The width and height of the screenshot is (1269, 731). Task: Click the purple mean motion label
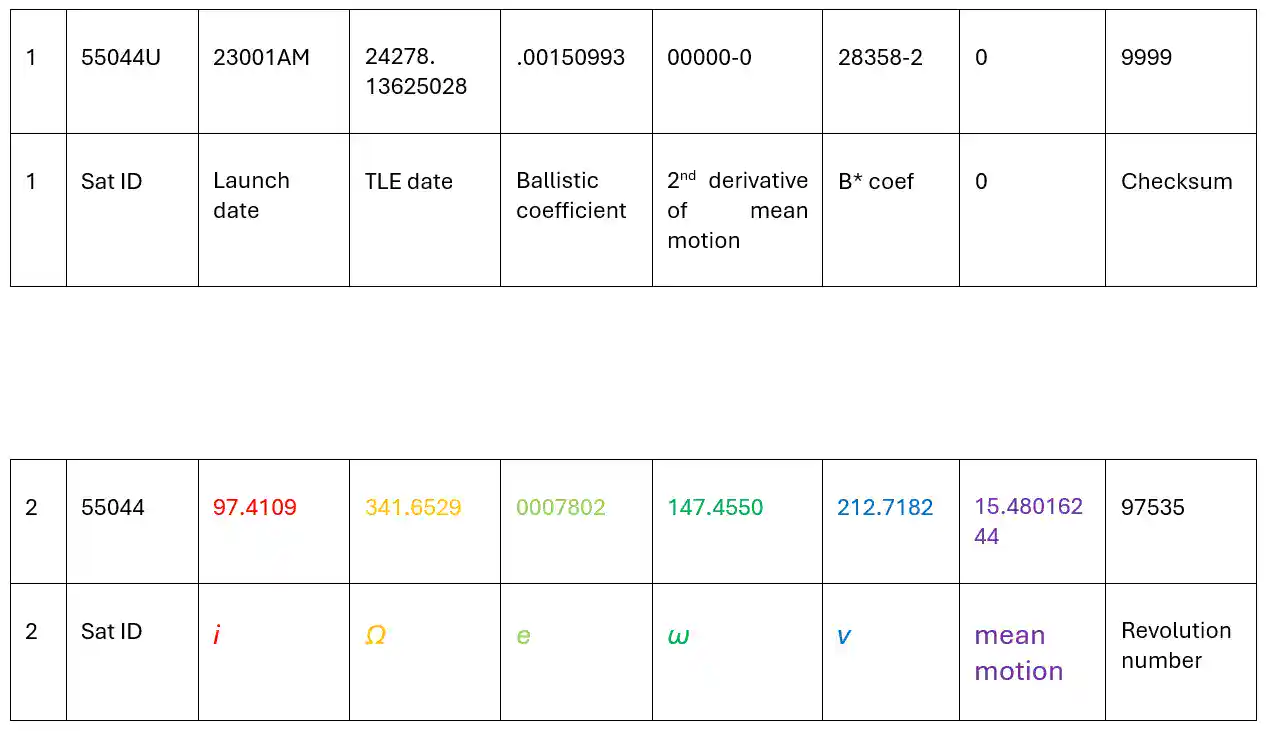click(1018, 653)
